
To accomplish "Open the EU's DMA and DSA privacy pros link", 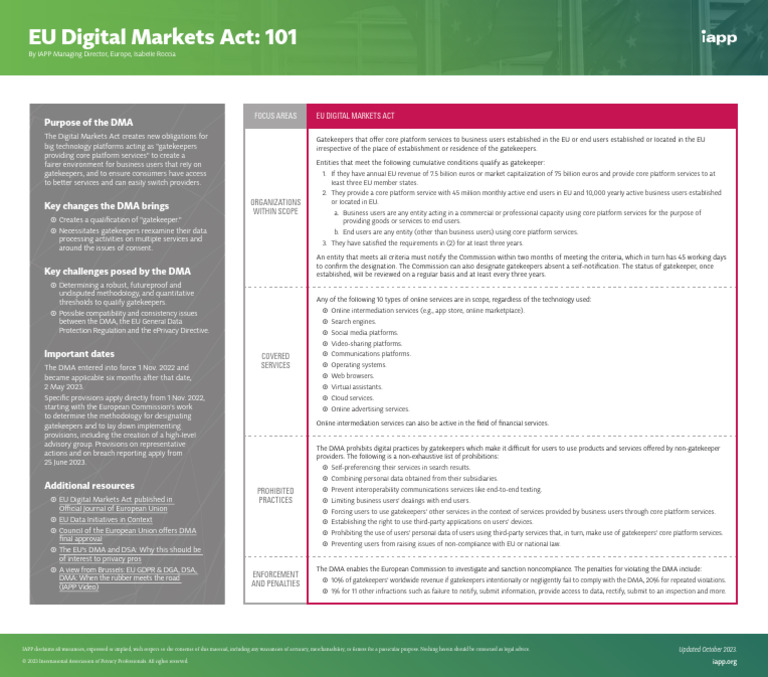I will [130, 554].
